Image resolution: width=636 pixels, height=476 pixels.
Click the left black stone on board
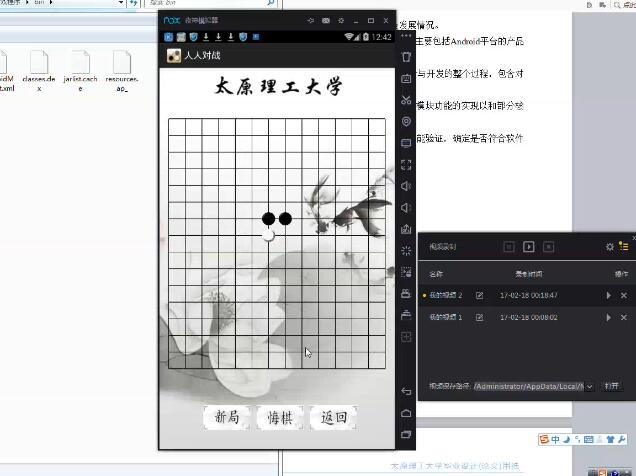(268, 219)
